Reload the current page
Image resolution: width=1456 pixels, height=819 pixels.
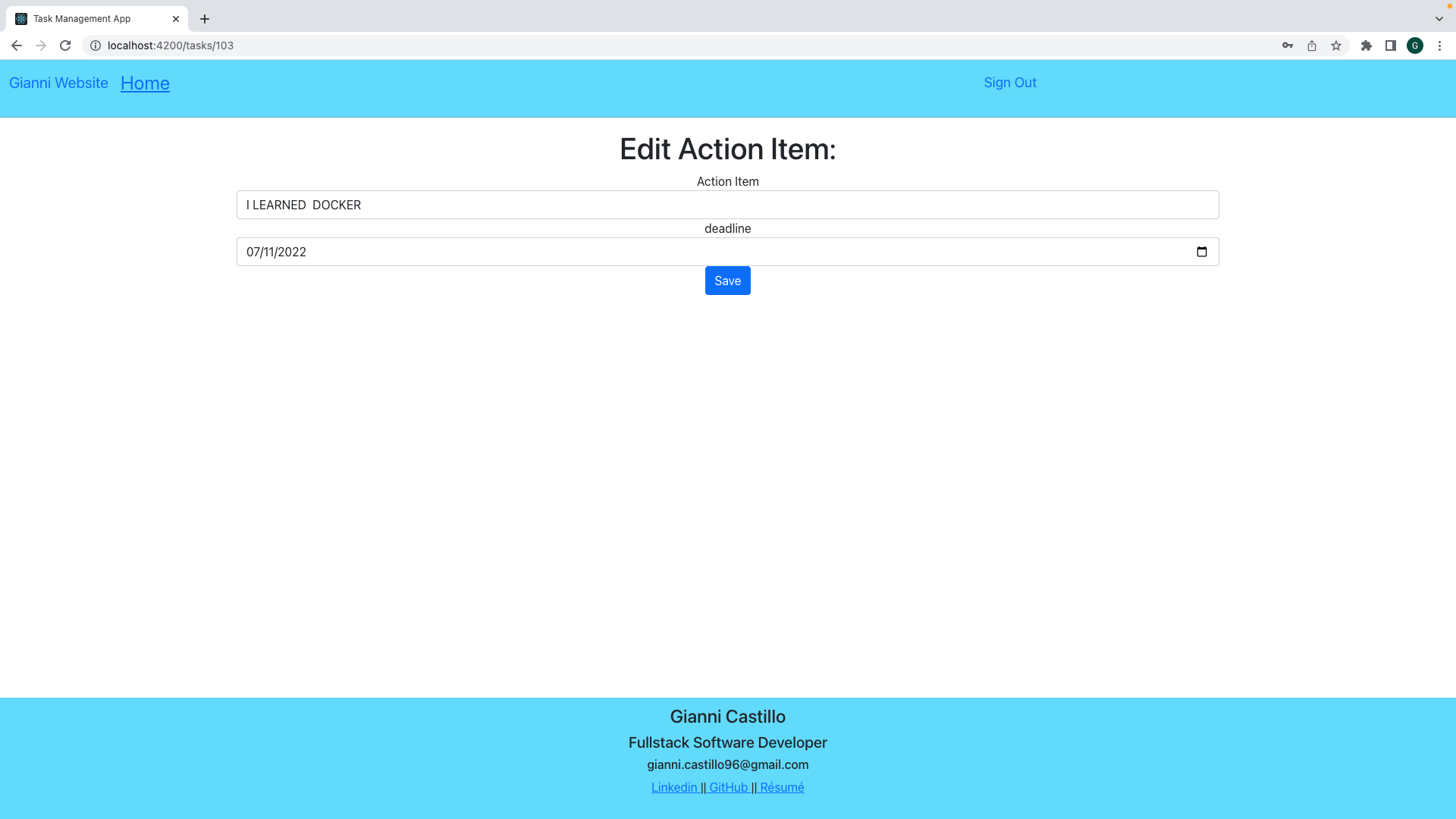[x=65, y=45]
